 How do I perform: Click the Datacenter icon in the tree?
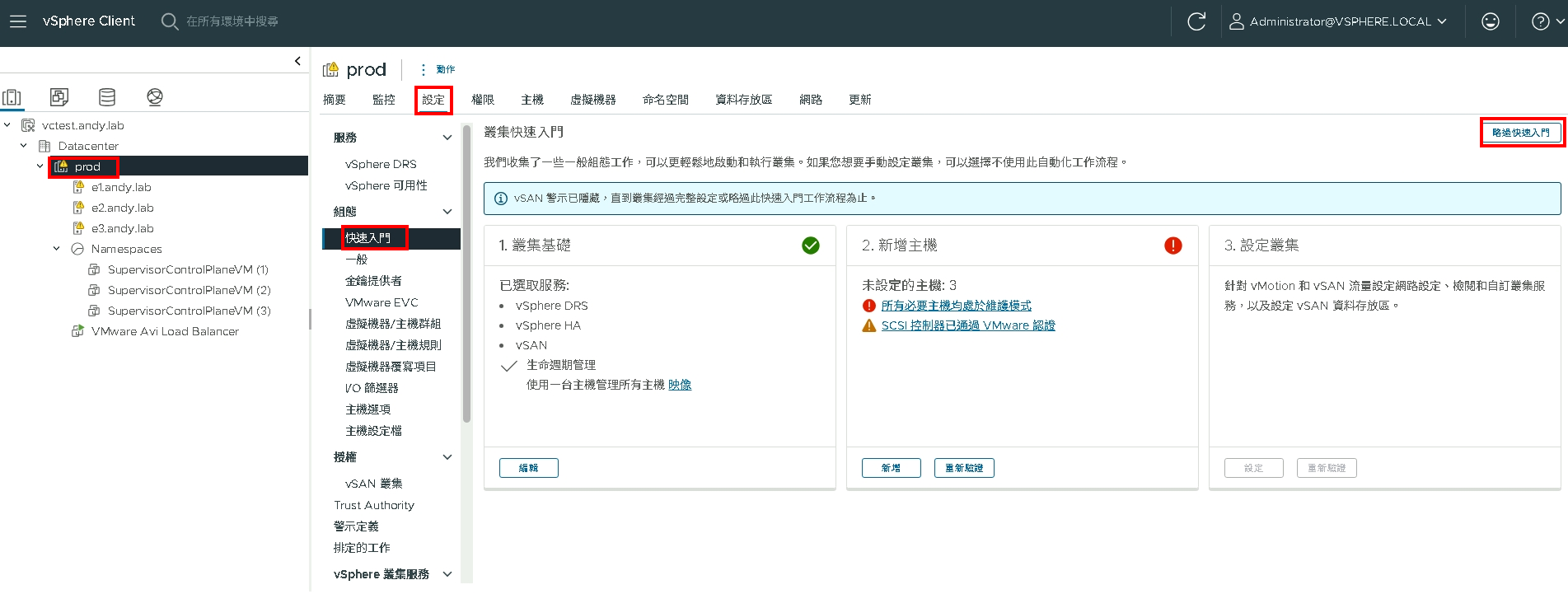44,146
